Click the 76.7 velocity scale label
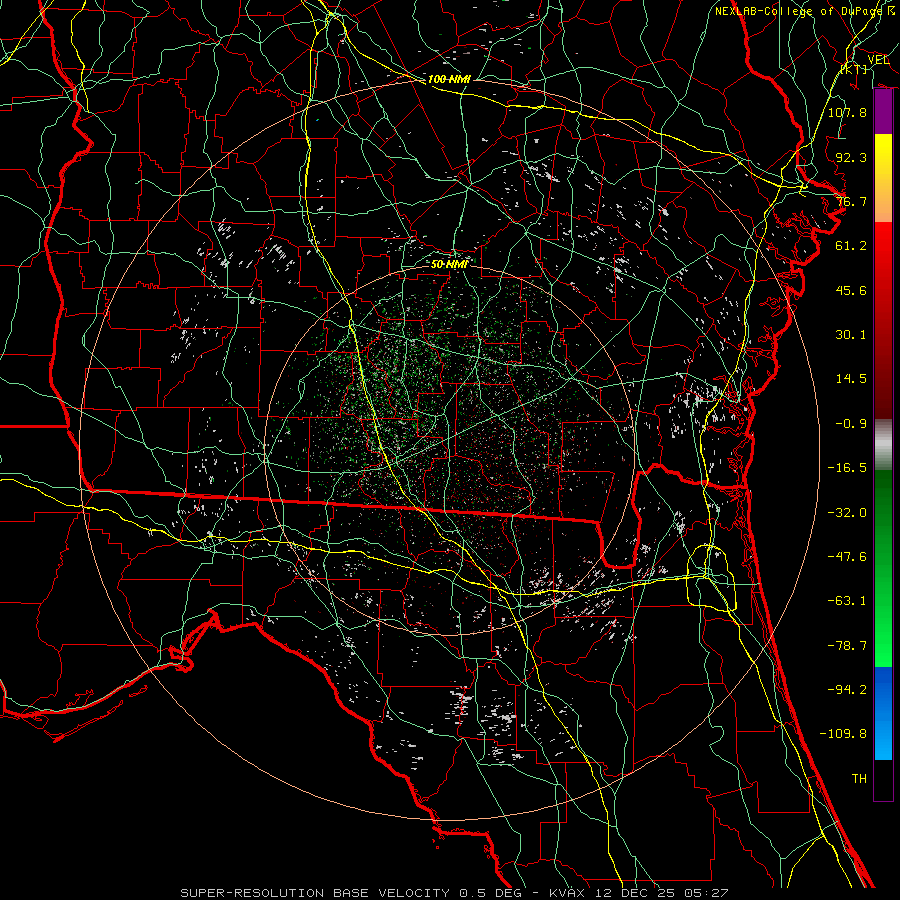 click(x=851, y=201)
